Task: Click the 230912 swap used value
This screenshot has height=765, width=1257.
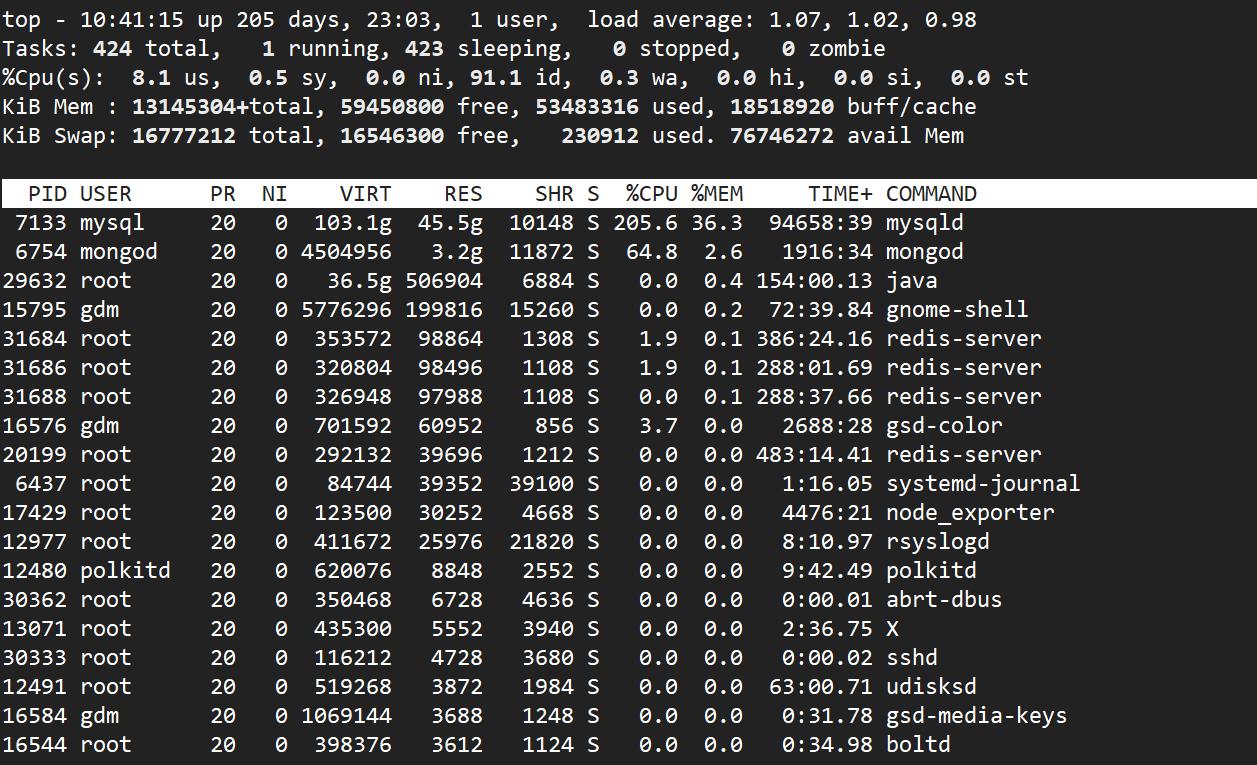Action: (600, 136)
